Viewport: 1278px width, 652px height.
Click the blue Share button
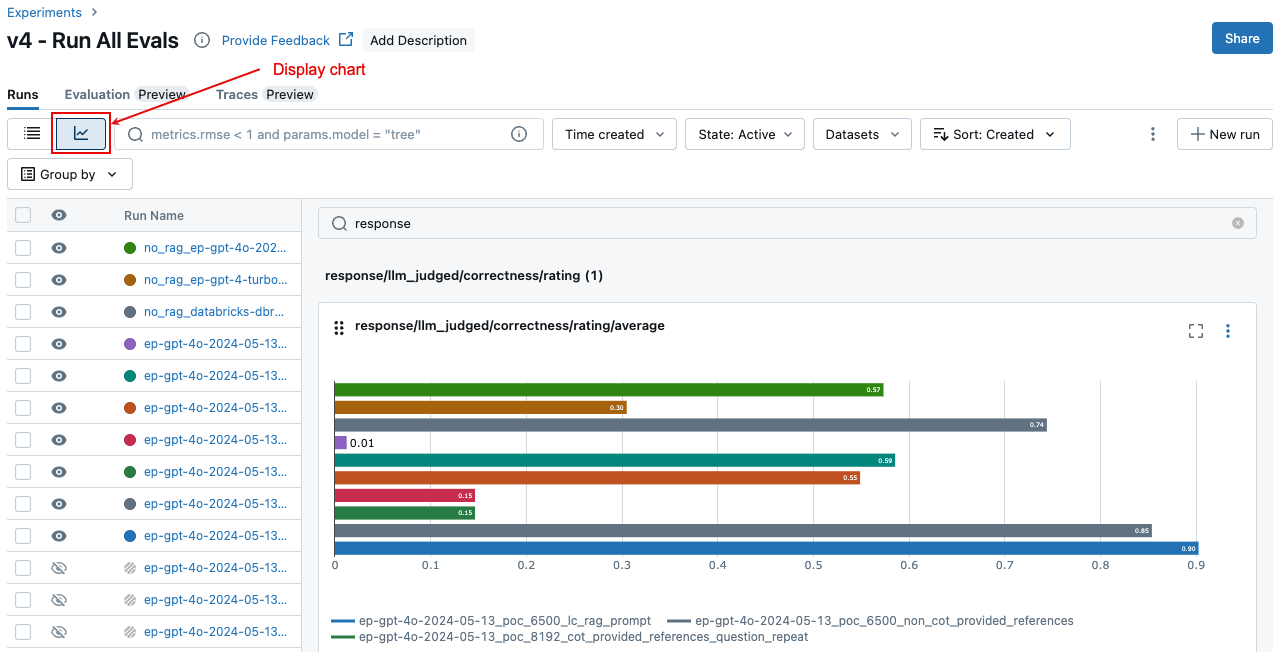coord(1242,38)
